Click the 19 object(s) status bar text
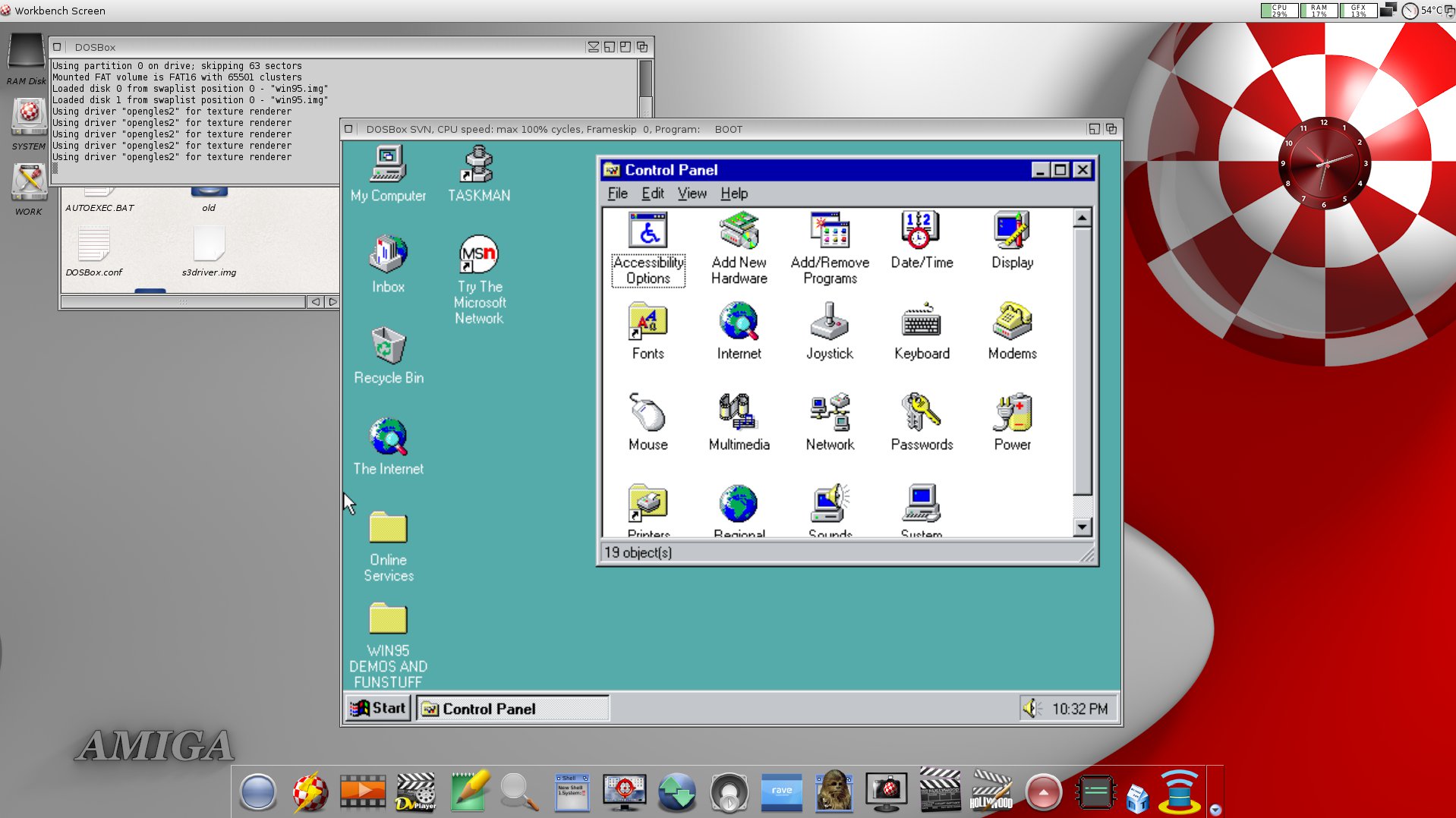 (638, 552)
